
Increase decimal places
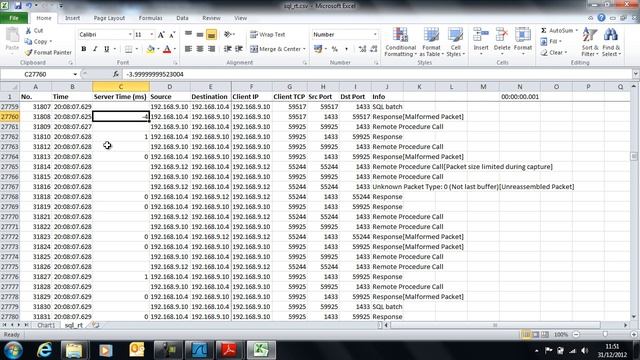[x=362, y=49]
